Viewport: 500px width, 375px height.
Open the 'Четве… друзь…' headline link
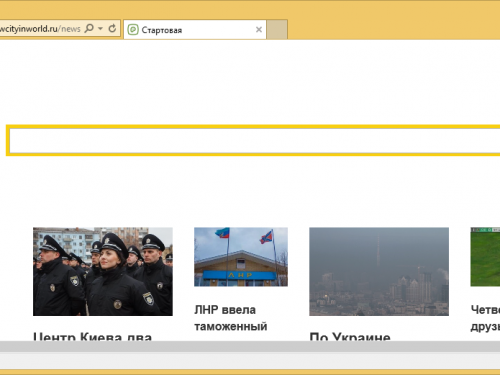click(485, 318)
